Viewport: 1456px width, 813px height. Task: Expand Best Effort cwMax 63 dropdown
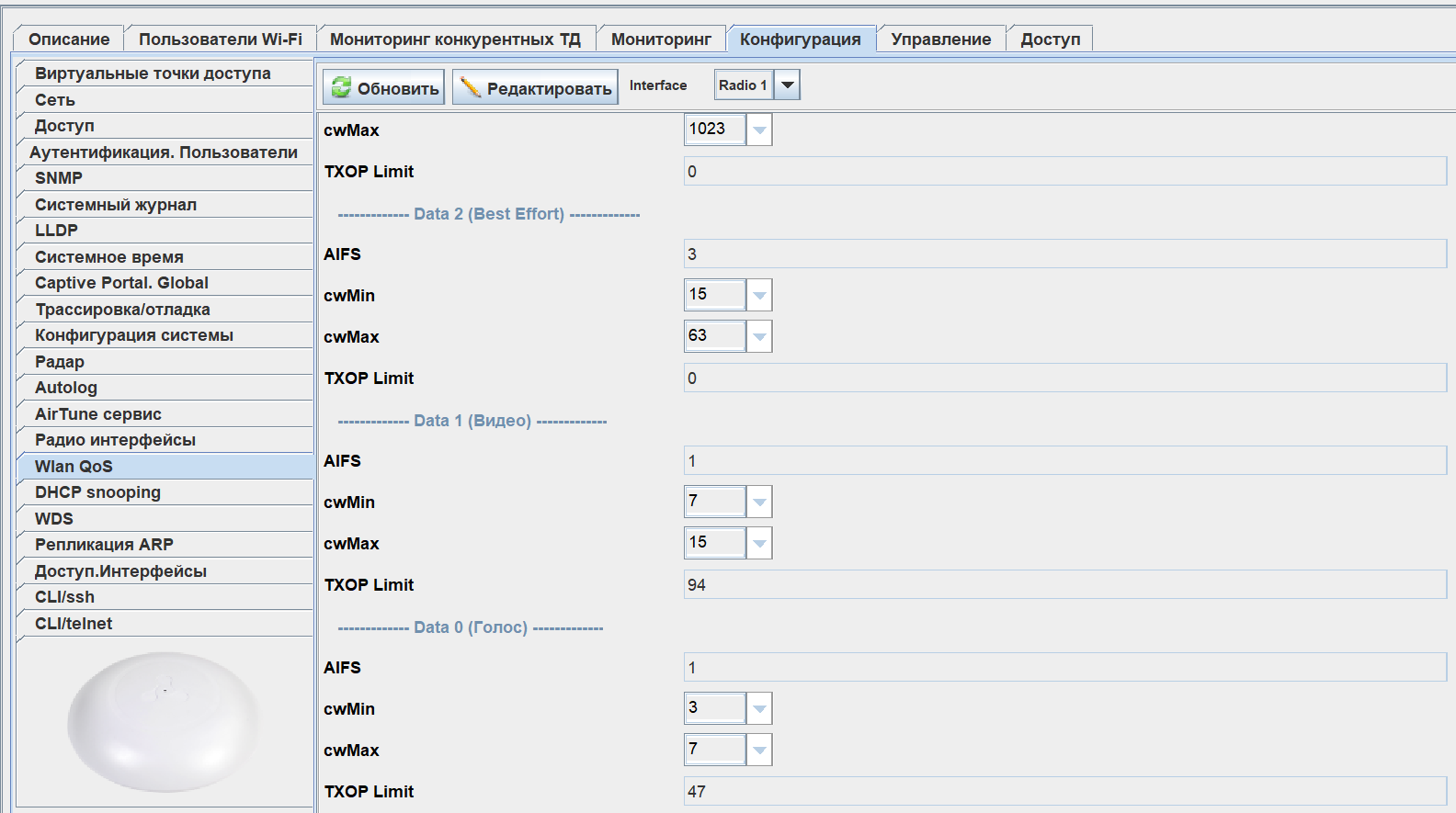click(x=759, y=336)
